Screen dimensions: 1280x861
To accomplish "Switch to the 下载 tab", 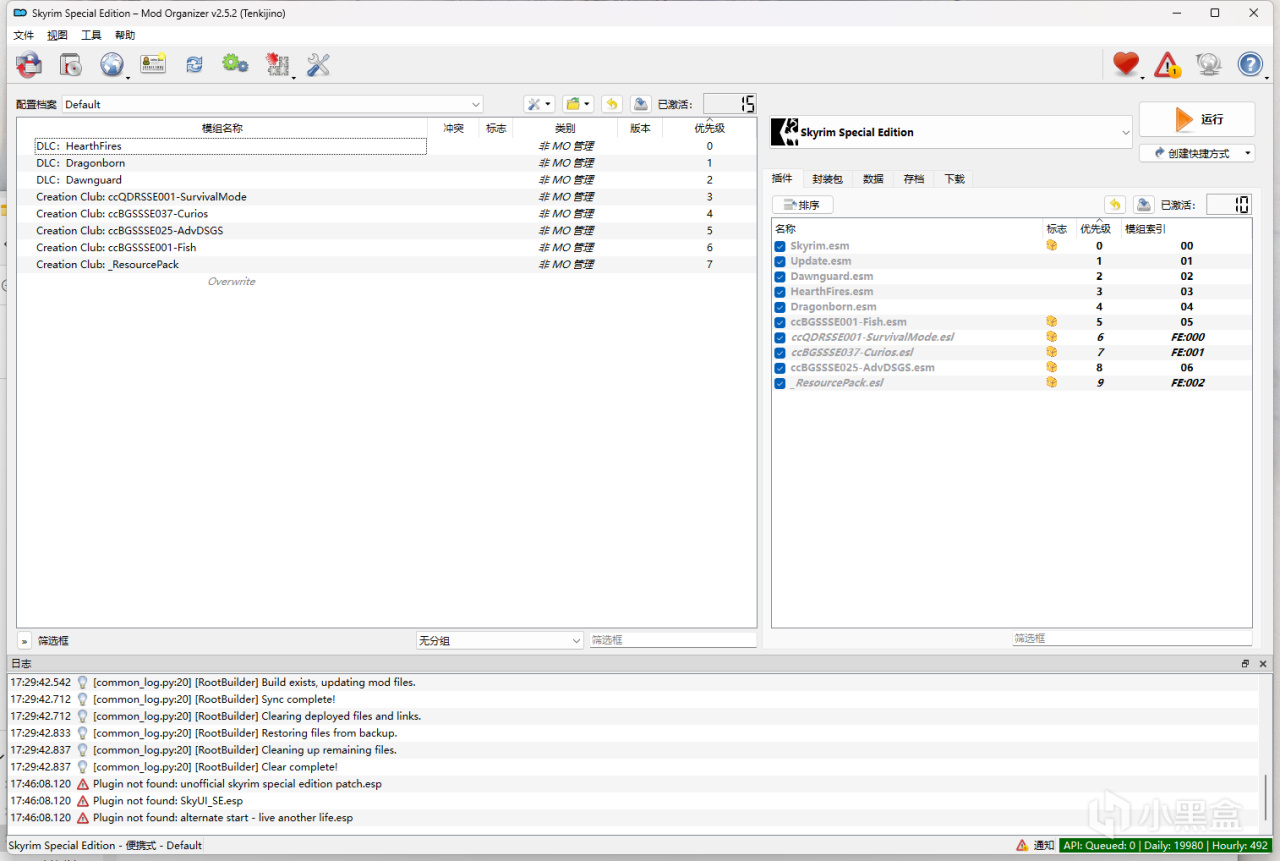I will click(955, 179).
